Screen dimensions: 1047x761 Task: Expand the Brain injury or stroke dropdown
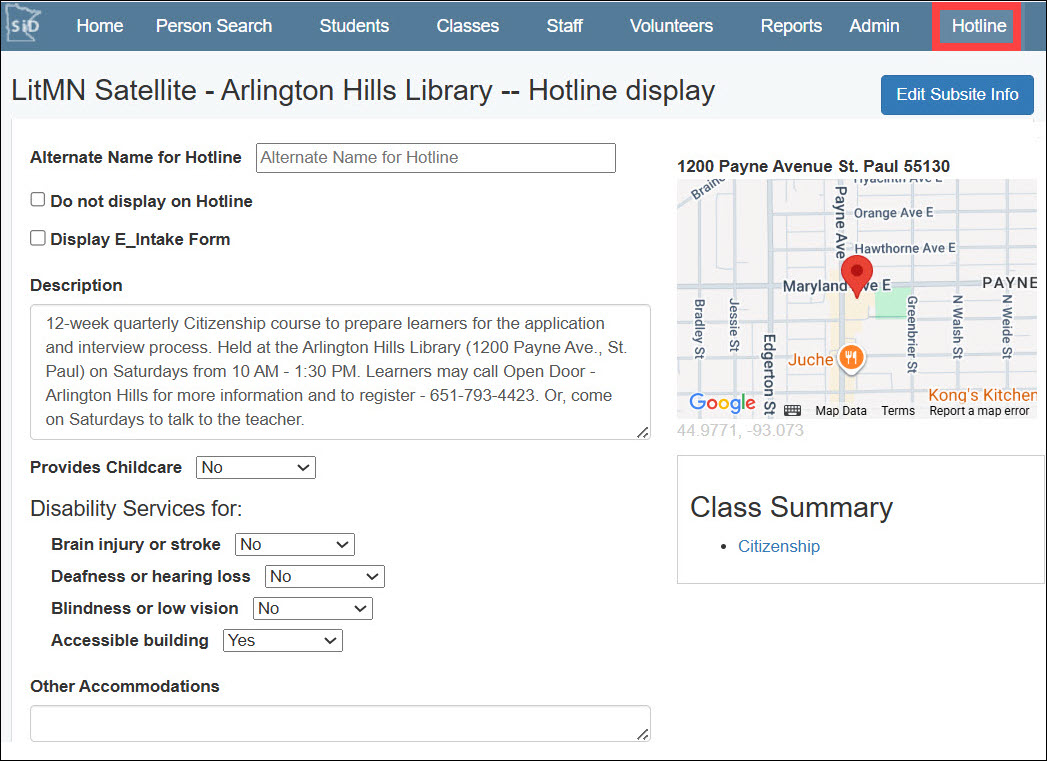click(x=294, y=544)
